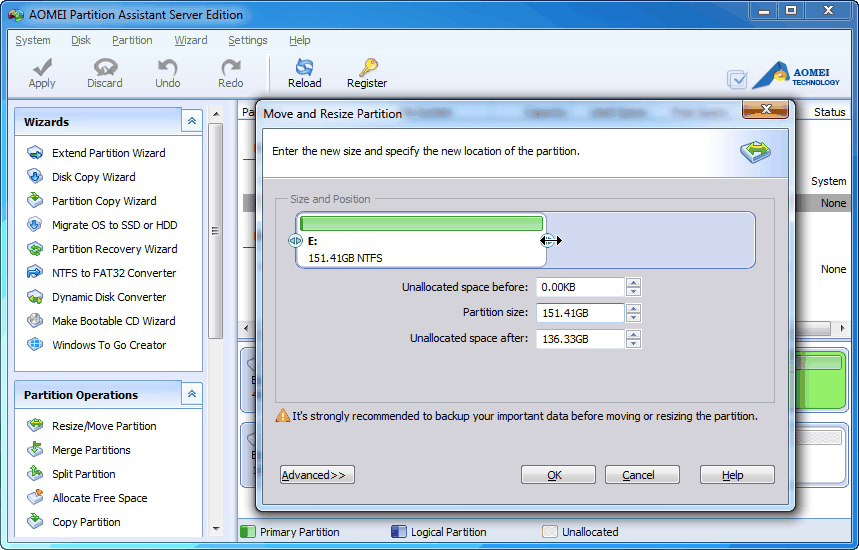
Task: Decrease unallocated space after value
Action: [634, 343]
